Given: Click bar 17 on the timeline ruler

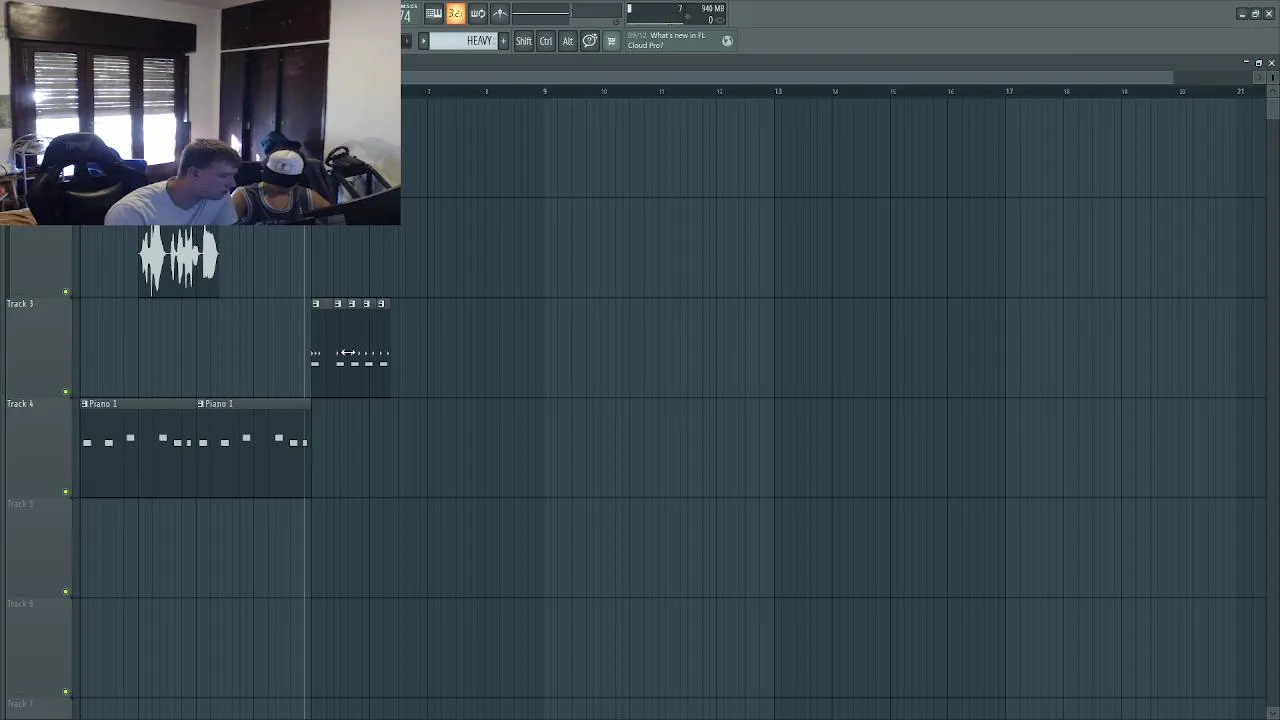Looking at the screenshot, I should 1009,91.
